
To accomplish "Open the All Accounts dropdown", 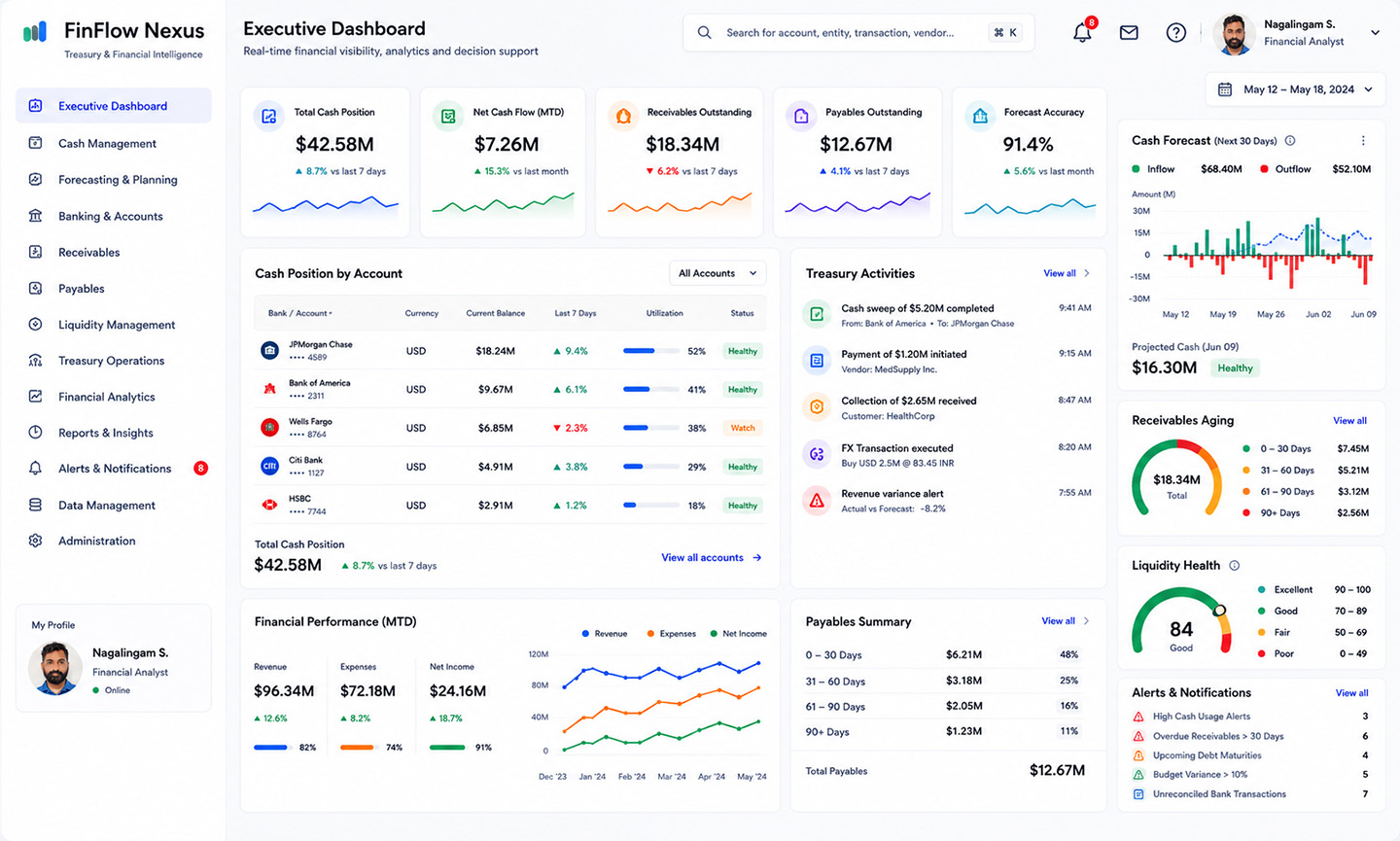I will click(717, 273).
